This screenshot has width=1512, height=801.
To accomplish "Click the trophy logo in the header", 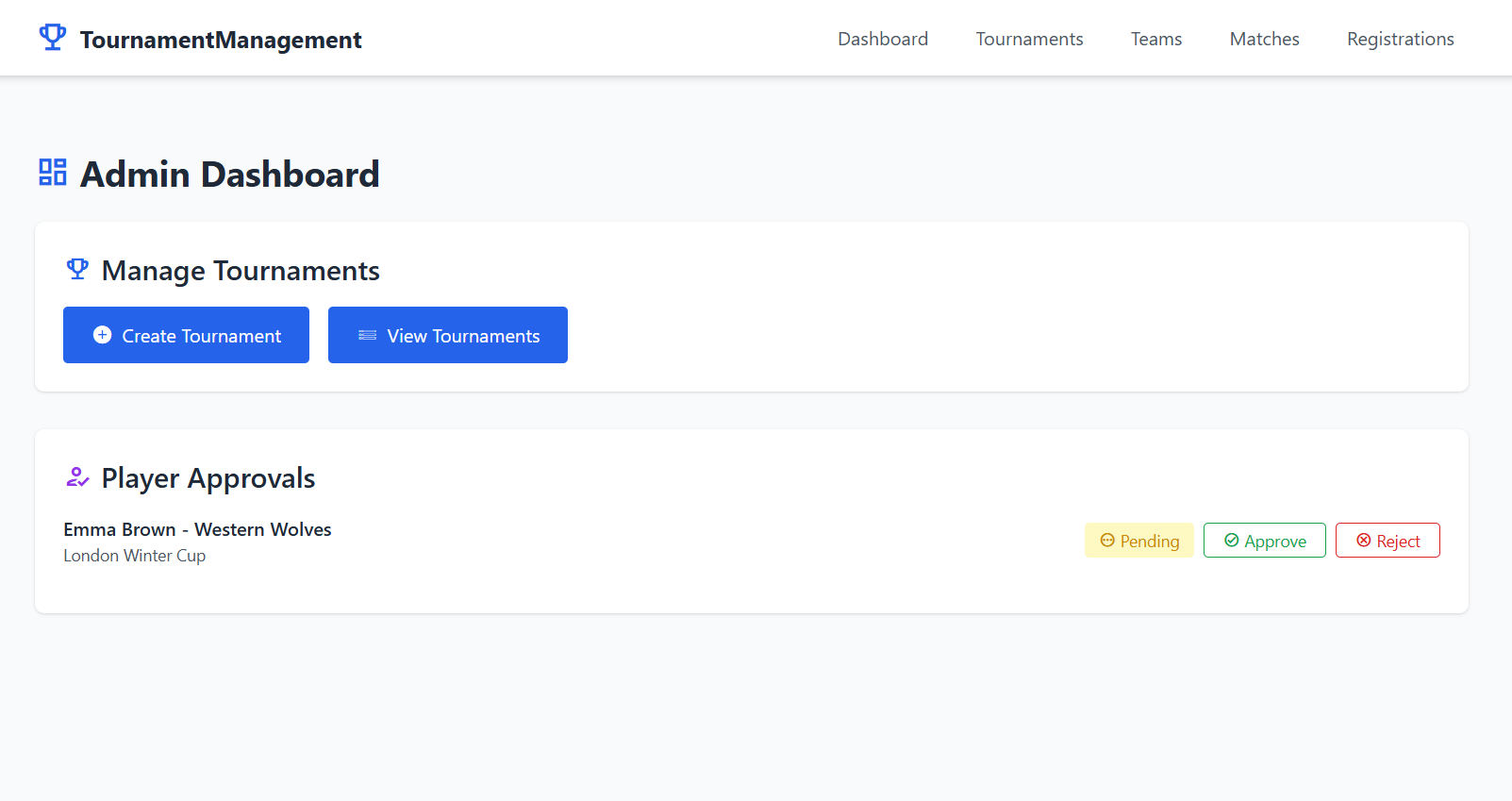I will coord(53,38).
